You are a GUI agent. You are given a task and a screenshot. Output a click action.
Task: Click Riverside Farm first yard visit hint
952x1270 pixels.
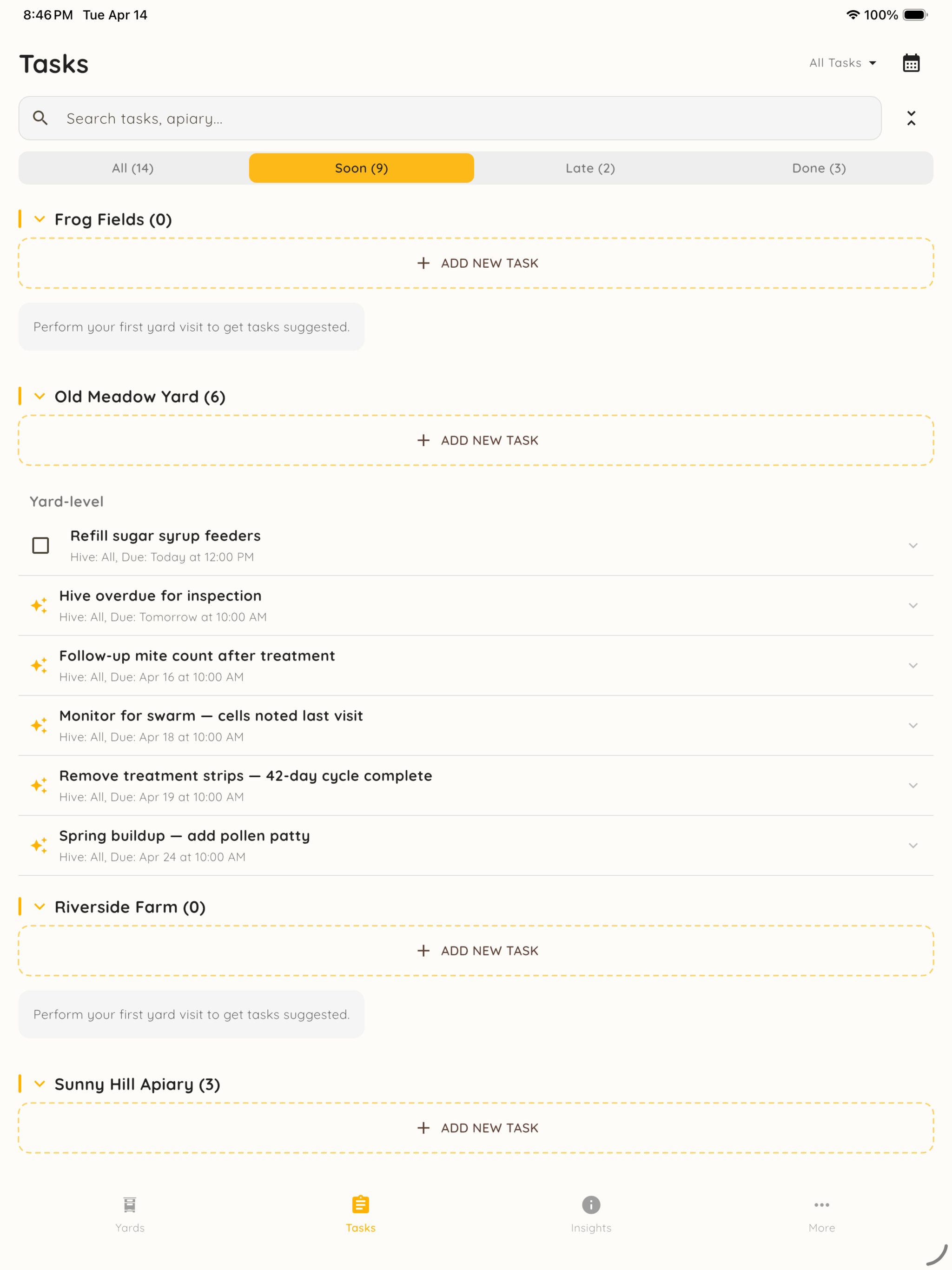tap(191, 1014)
